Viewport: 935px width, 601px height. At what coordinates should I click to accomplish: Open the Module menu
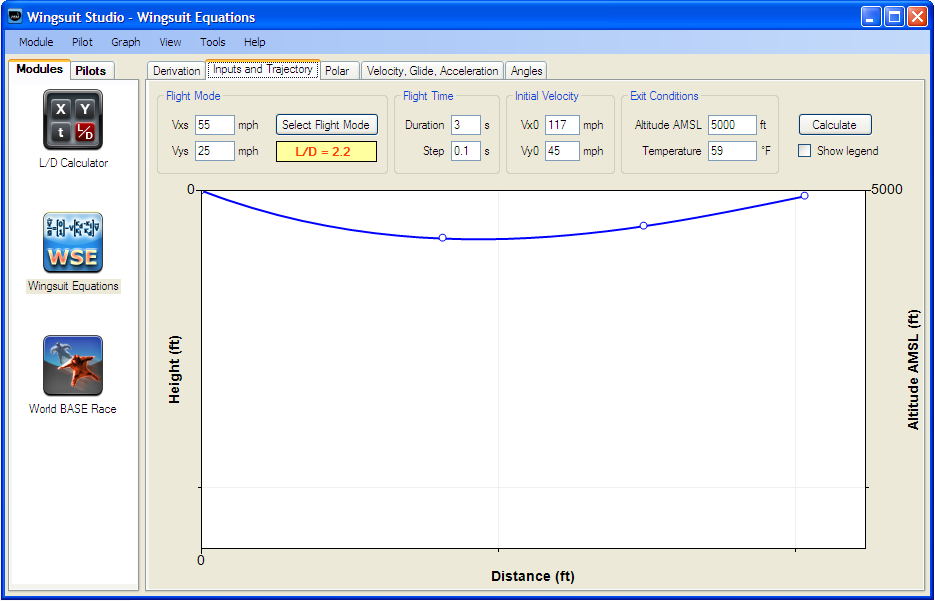point(36,42)
